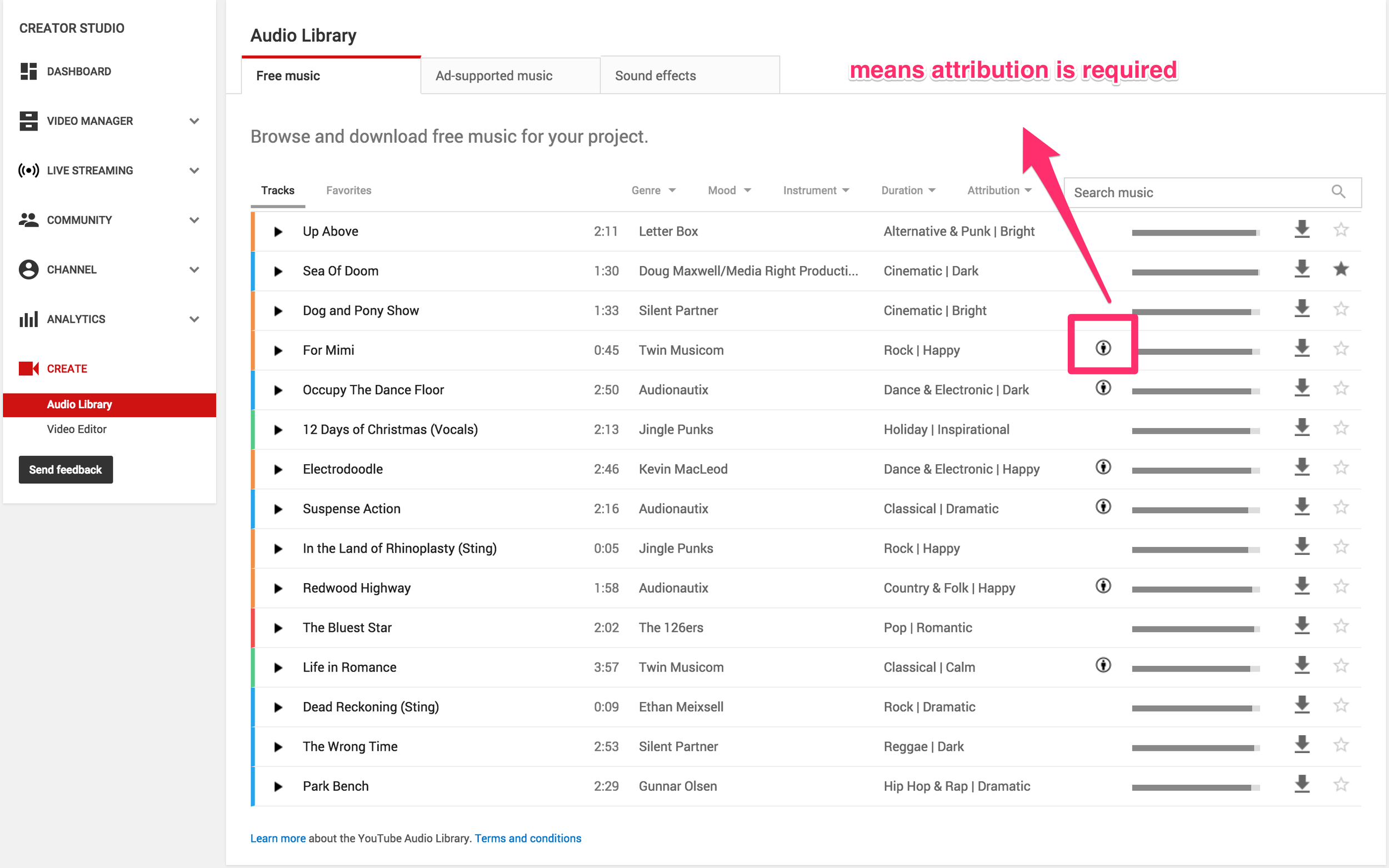Switch to Ad-supported music tab
The image size is (1389, 868).
511,76
